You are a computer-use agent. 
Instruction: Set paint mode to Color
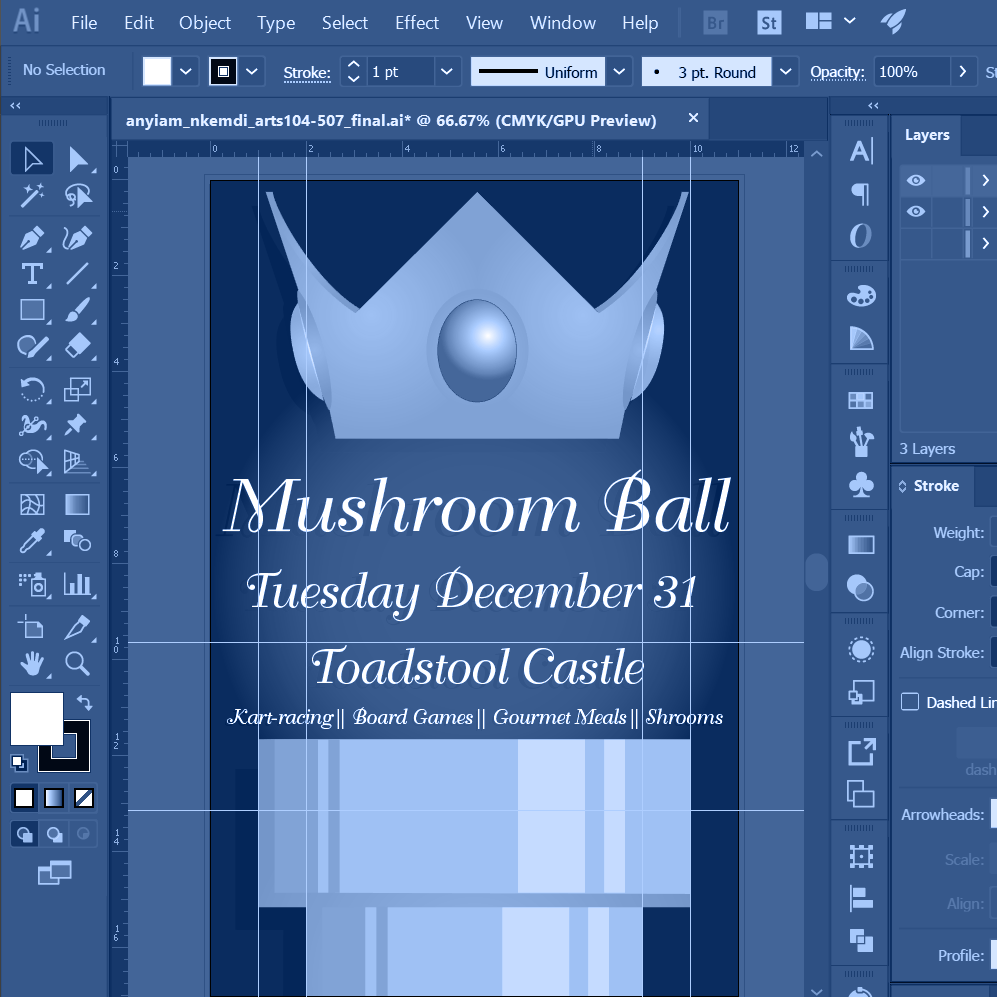pos(24,797)
